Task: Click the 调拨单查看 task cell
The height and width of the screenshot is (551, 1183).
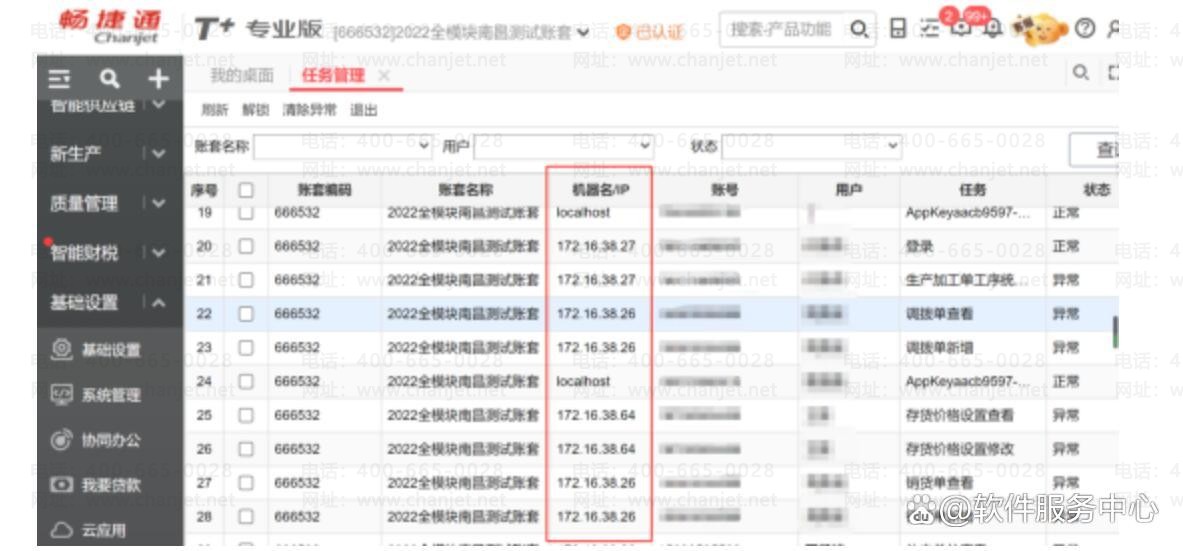Action: click(939, 314)
